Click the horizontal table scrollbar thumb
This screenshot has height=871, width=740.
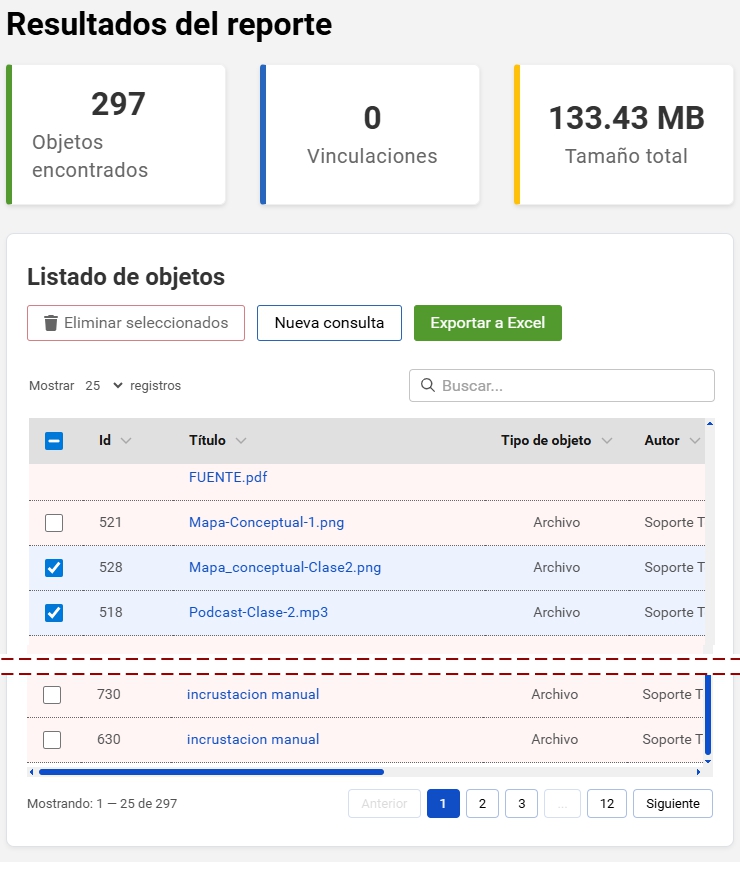pos(210,772)
